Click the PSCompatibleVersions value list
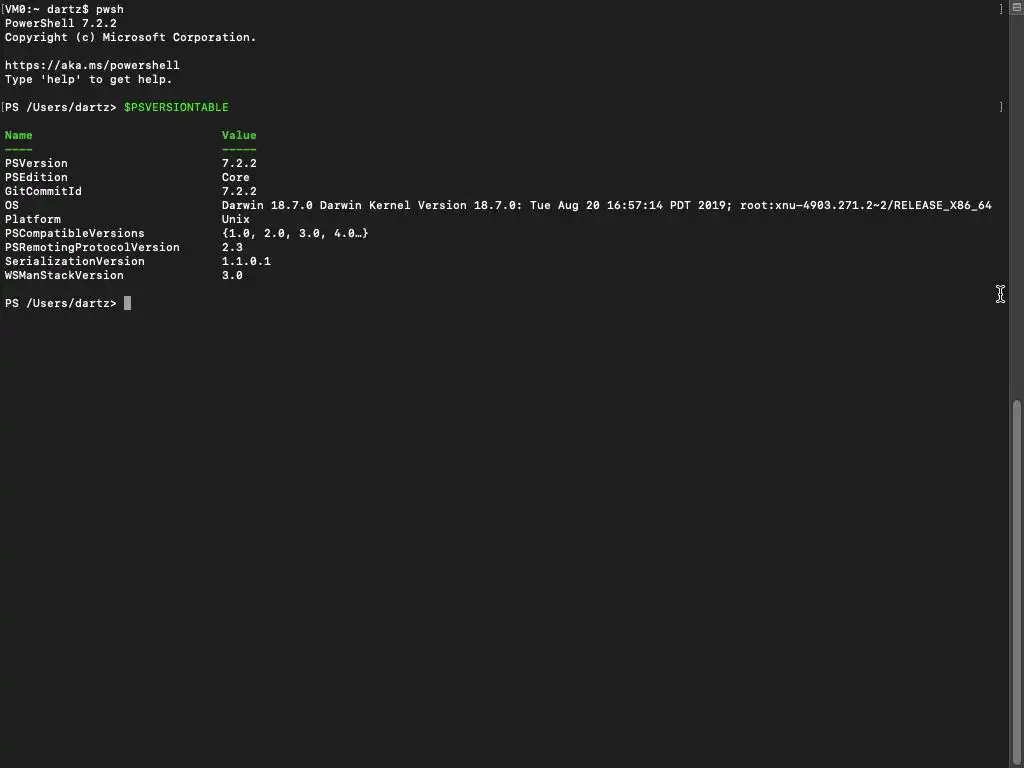Viewport: 1024px width, 768px height. [295, 233]
